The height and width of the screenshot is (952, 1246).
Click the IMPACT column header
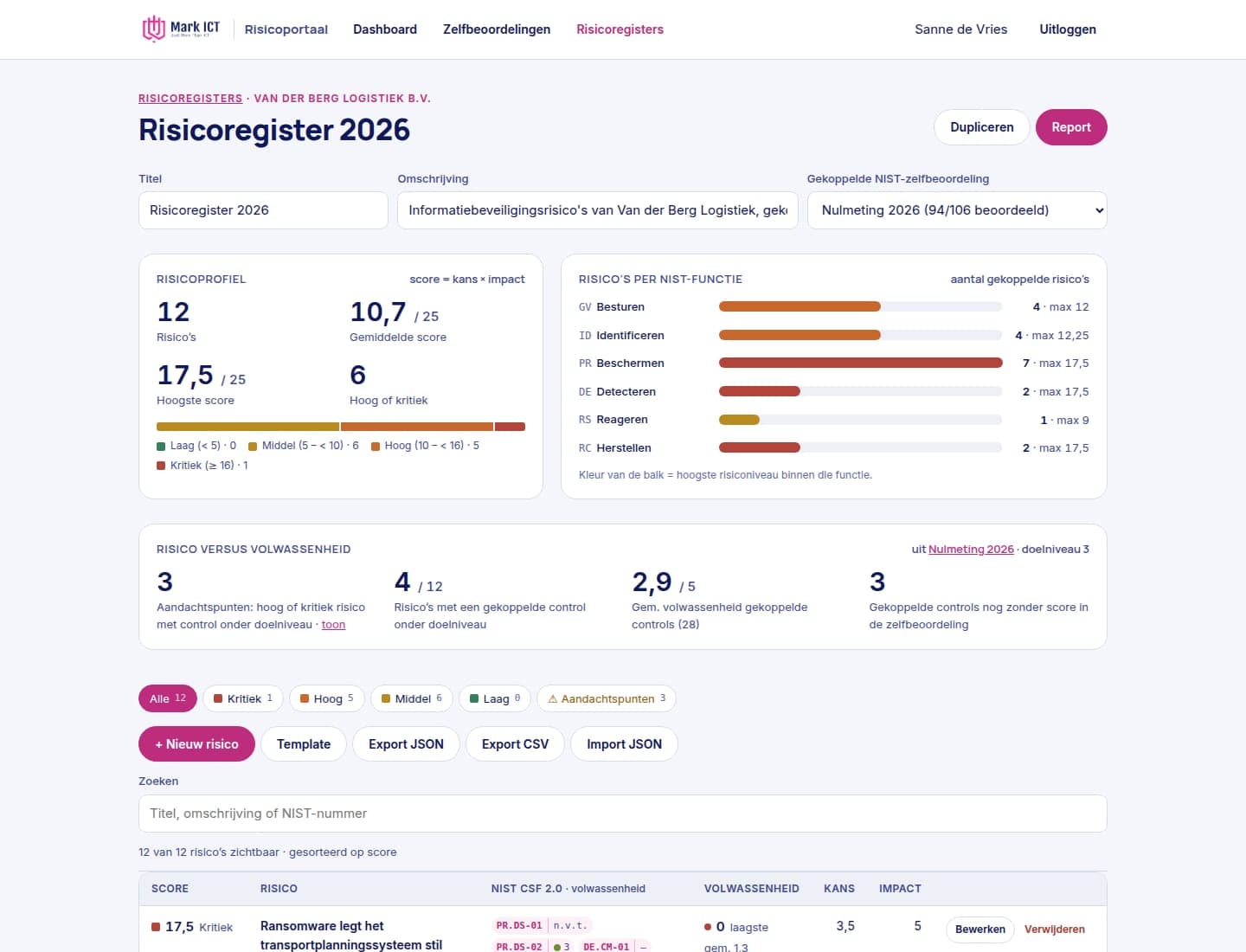(x=900, y=889)
